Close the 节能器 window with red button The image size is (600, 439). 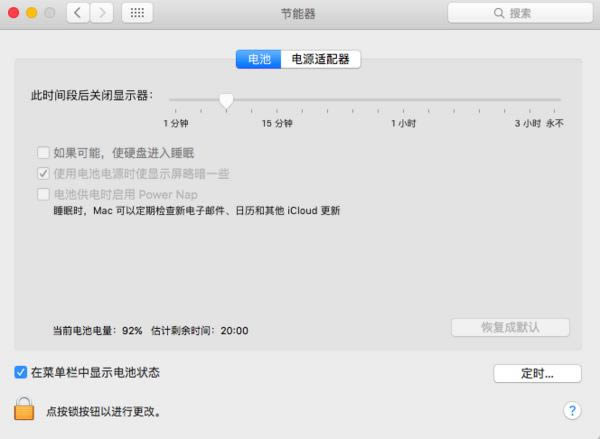point(13,13)
